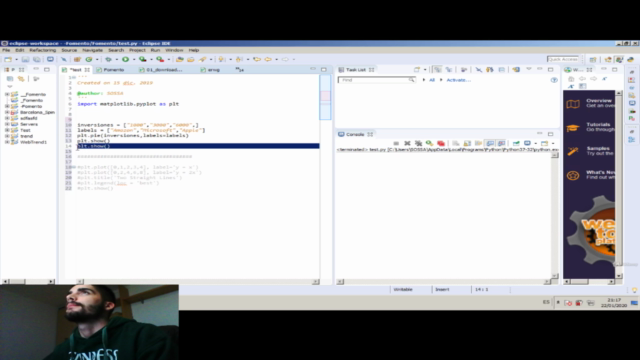Open the Tutorials link in Welcome
Viewport: 640px width, 360px height.
pos(598,124)
